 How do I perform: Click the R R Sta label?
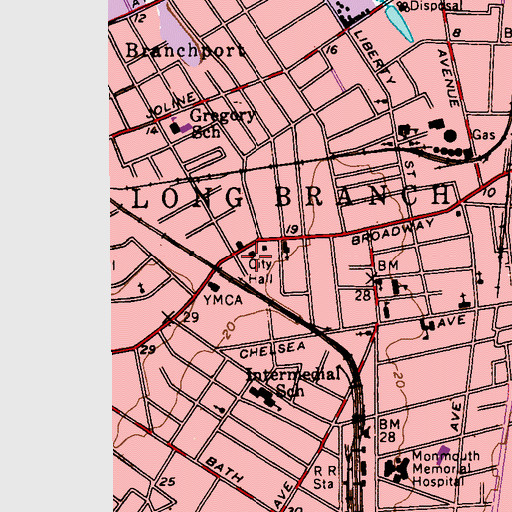click(325, 477)
